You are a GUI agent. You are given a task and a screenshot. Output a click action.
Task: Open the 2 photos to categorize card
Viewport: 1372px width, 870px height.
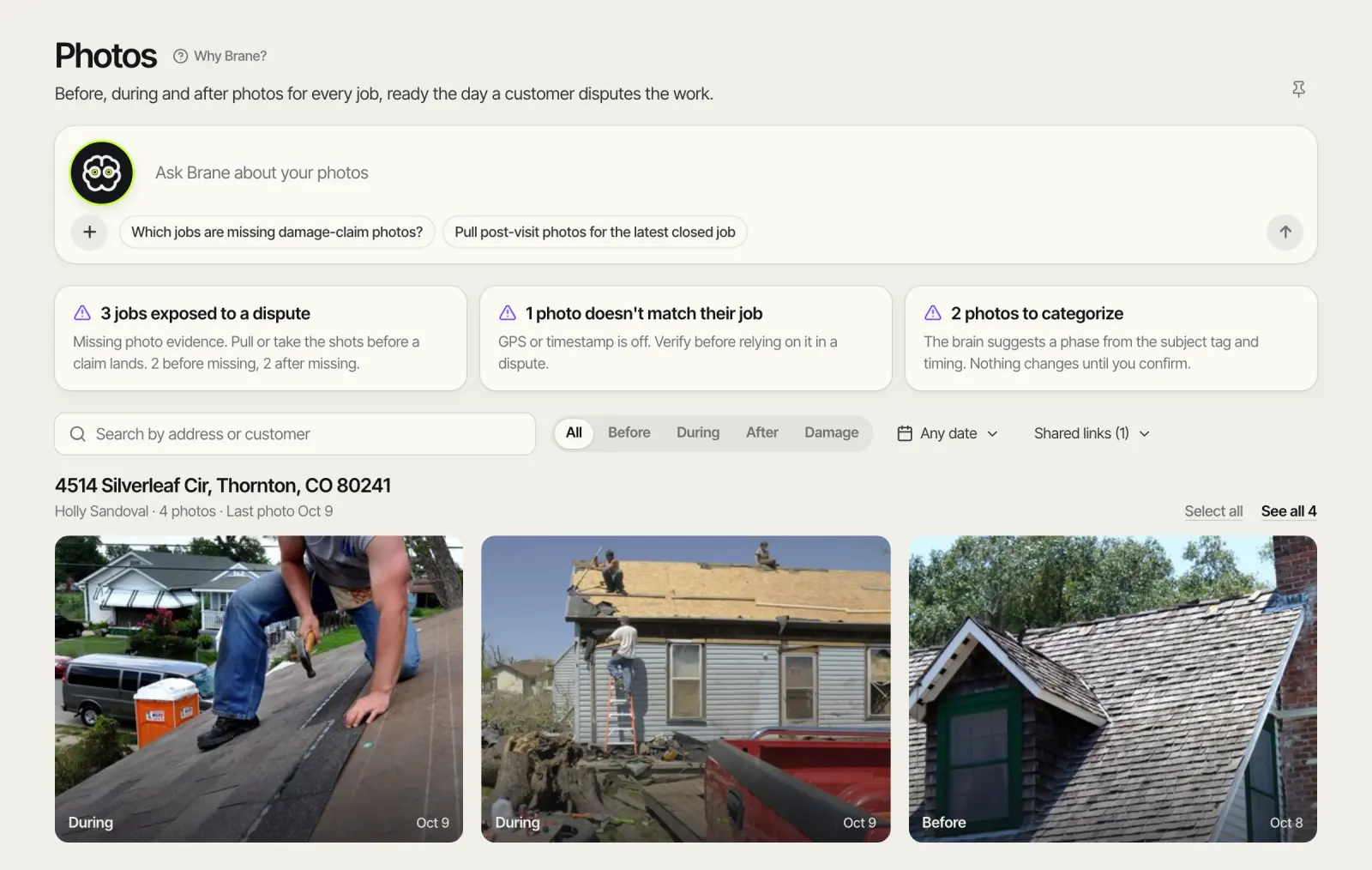coord(1111,338)
